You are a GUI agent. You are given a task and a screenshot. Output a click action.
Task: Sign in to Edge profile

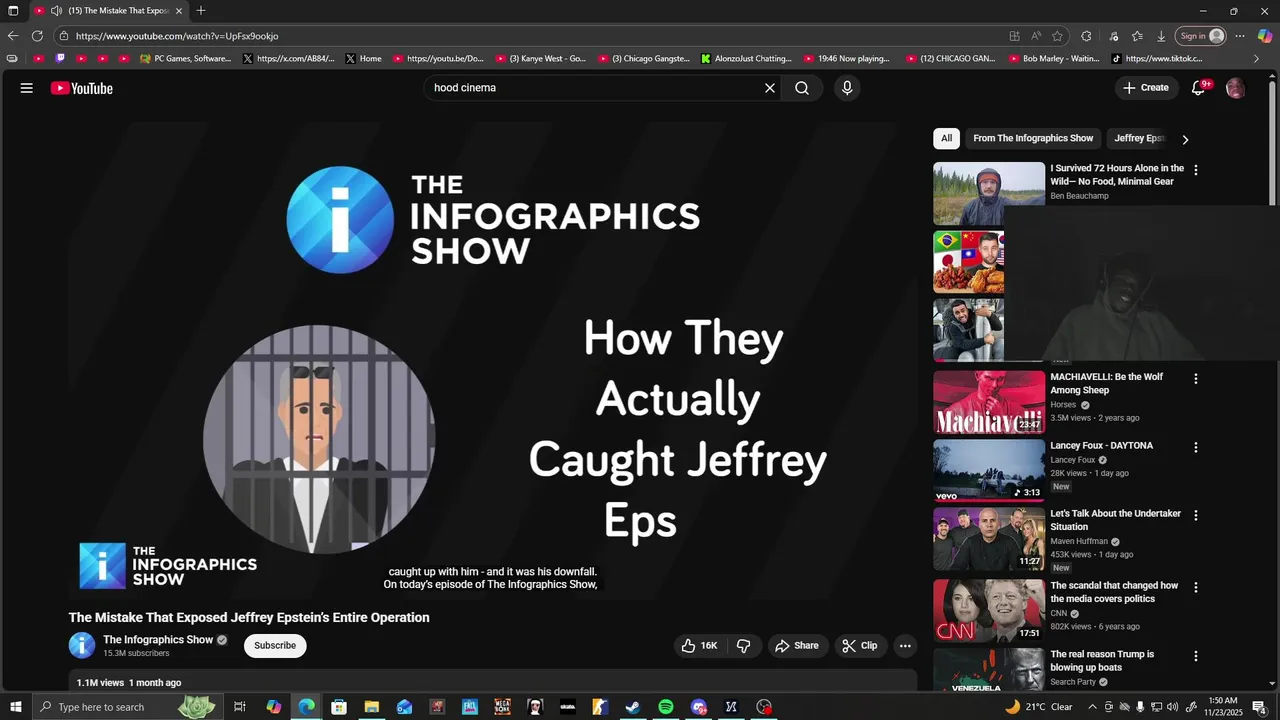point(1201,36)
